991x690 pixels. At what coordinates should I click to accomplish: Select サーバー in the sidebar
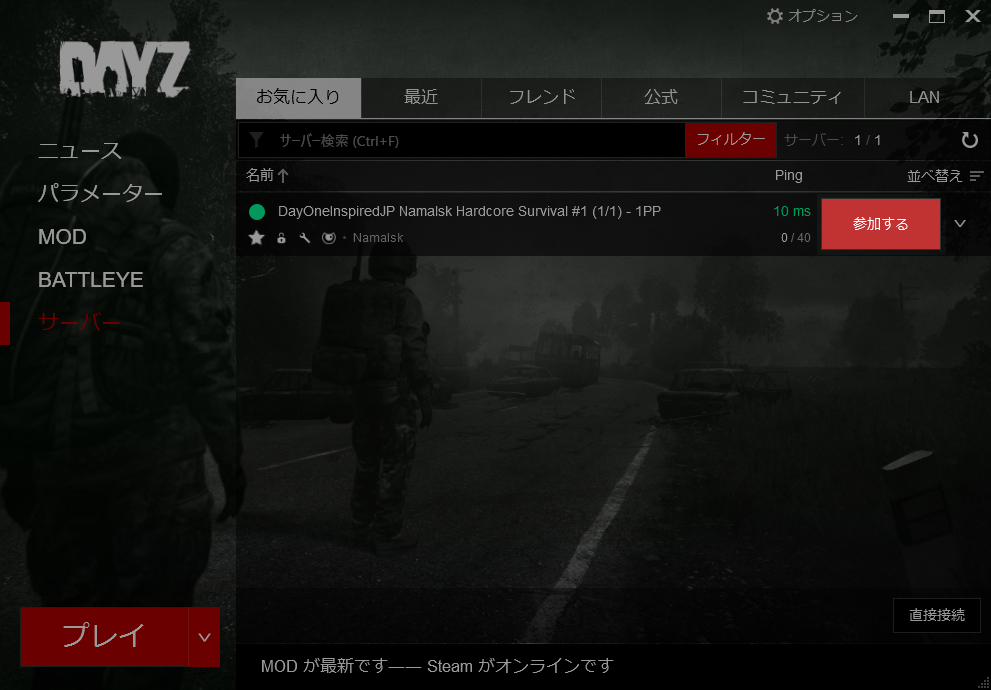tap(80, 323)
